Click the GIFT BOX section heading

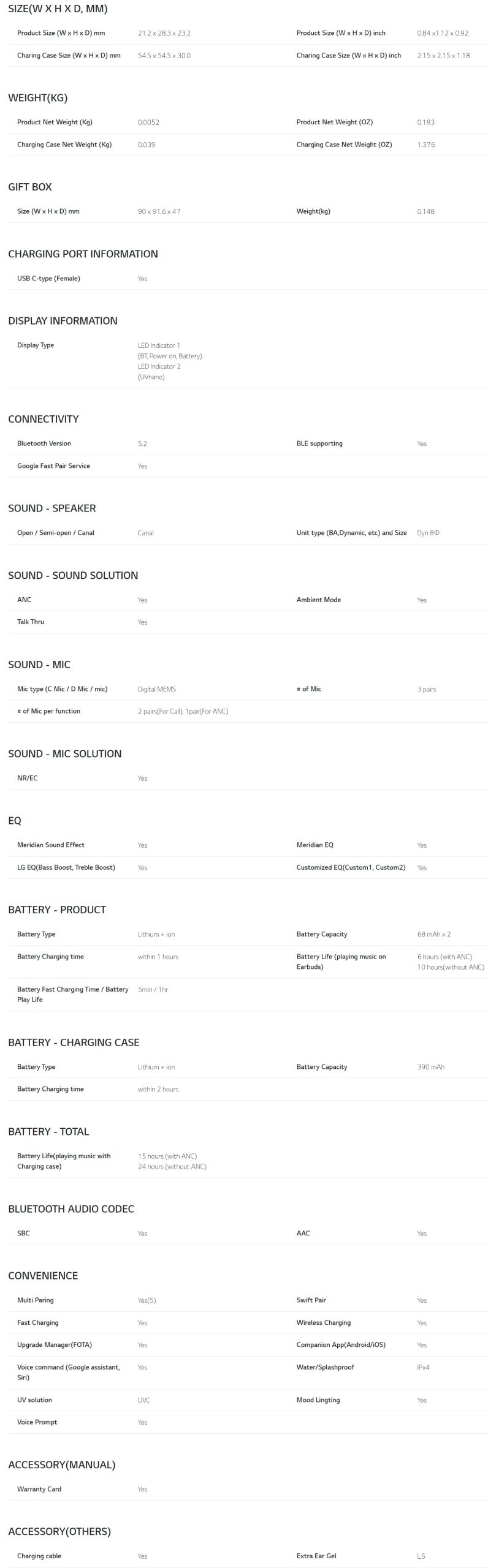point(30,187)
